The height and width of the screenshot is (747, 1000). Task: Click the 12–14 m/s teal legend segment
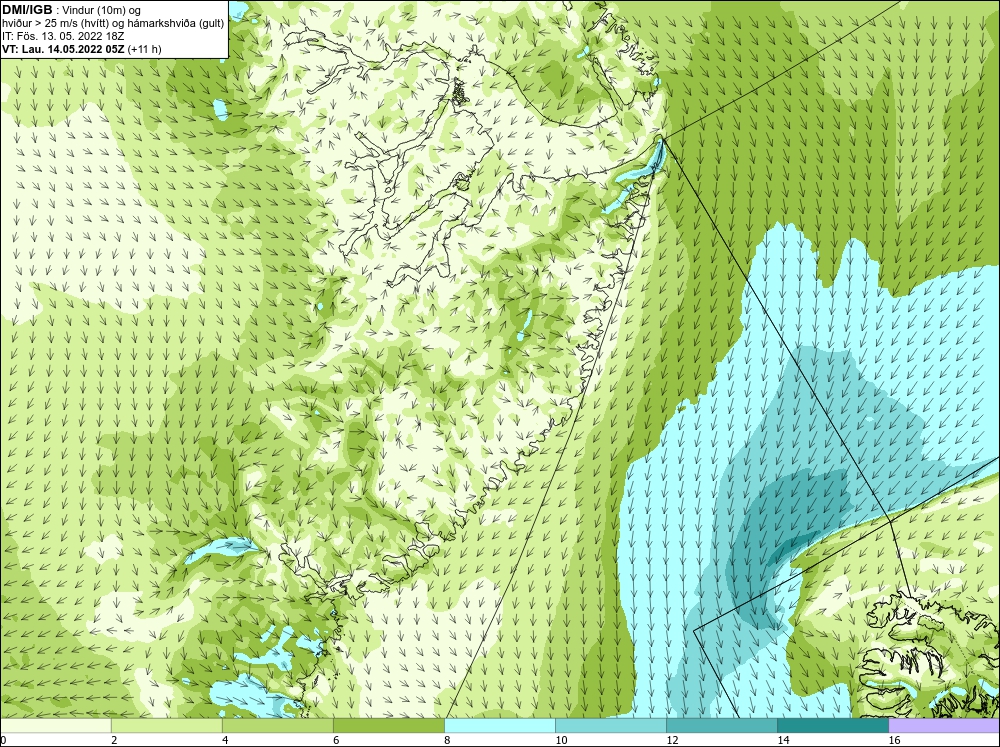[721, 725]
